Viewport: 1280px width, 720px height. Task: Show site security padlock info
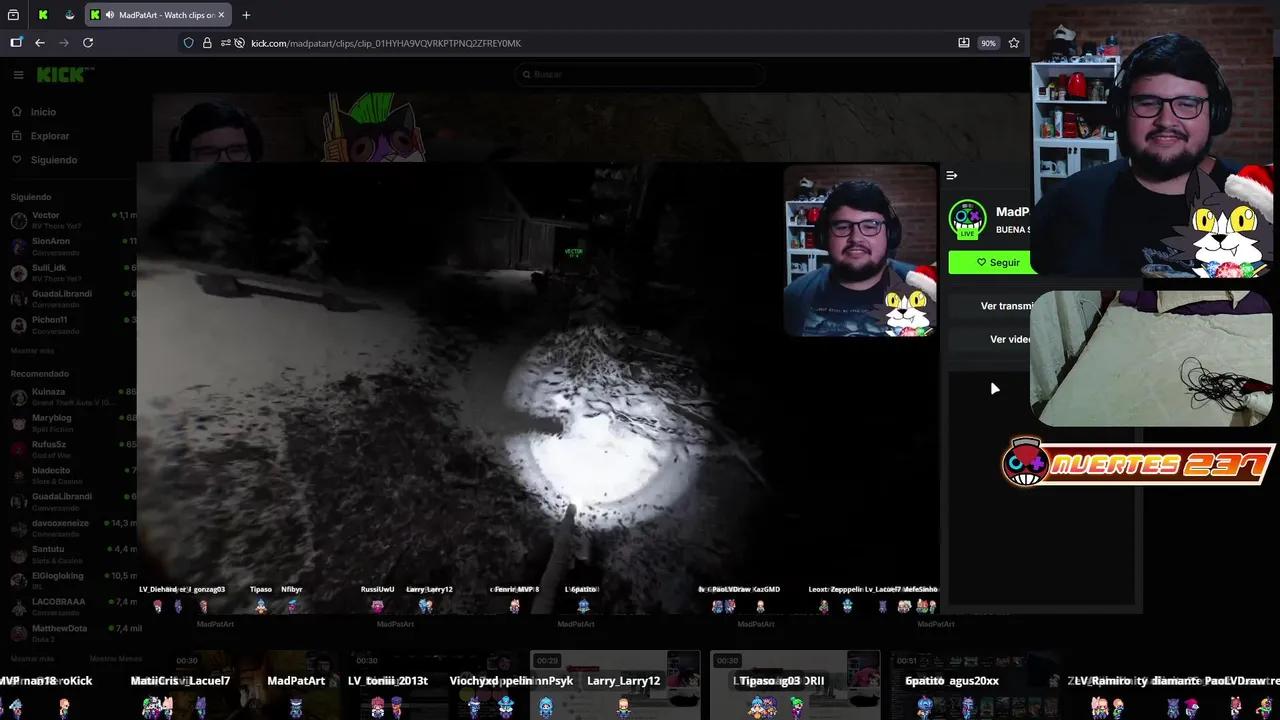click(207, 43)
